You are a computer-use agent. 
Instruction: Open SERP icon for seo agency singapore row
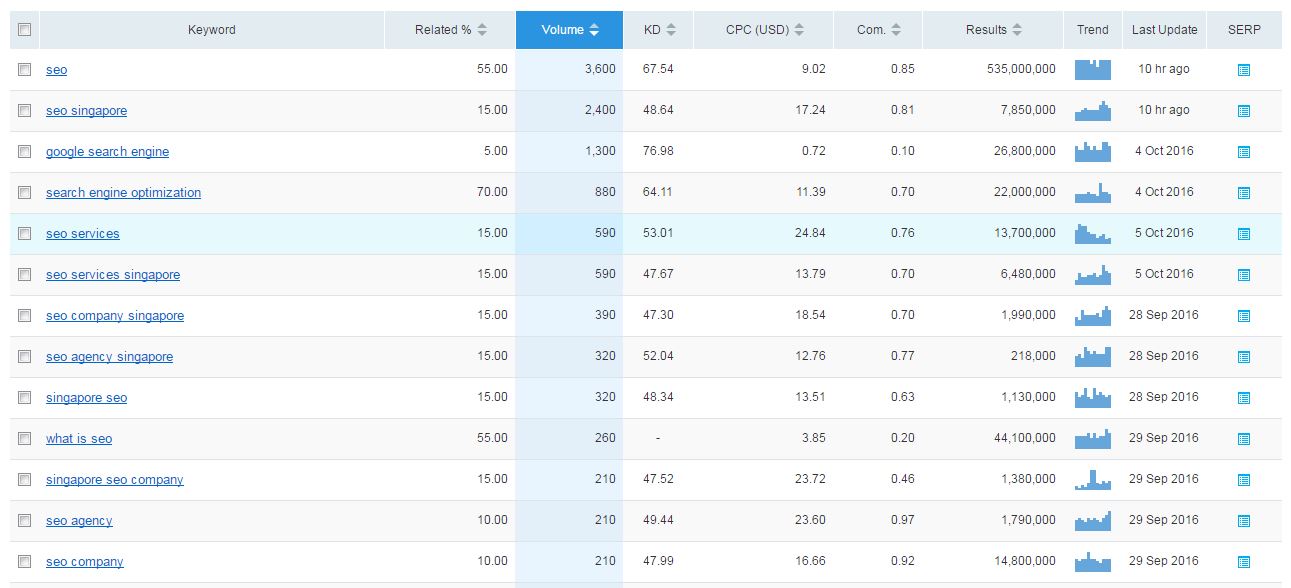(x=1244, y=357)
